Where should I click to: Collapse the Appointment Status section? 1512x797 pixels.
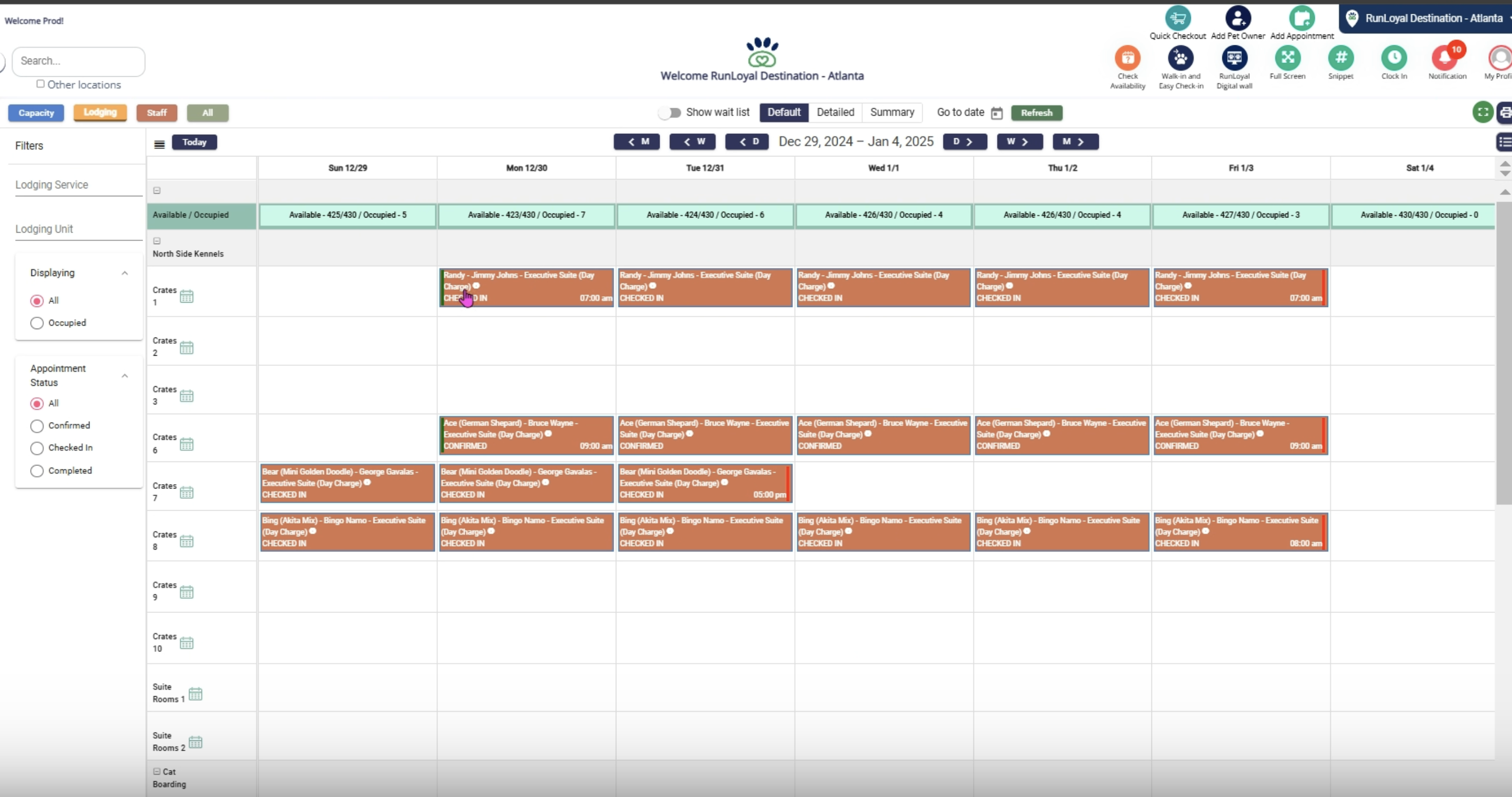tap(124, 375)
